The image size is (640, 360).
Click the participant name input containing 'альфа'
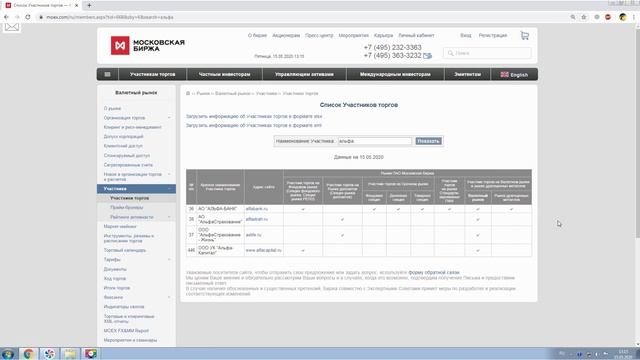click(x=375, y=141)
